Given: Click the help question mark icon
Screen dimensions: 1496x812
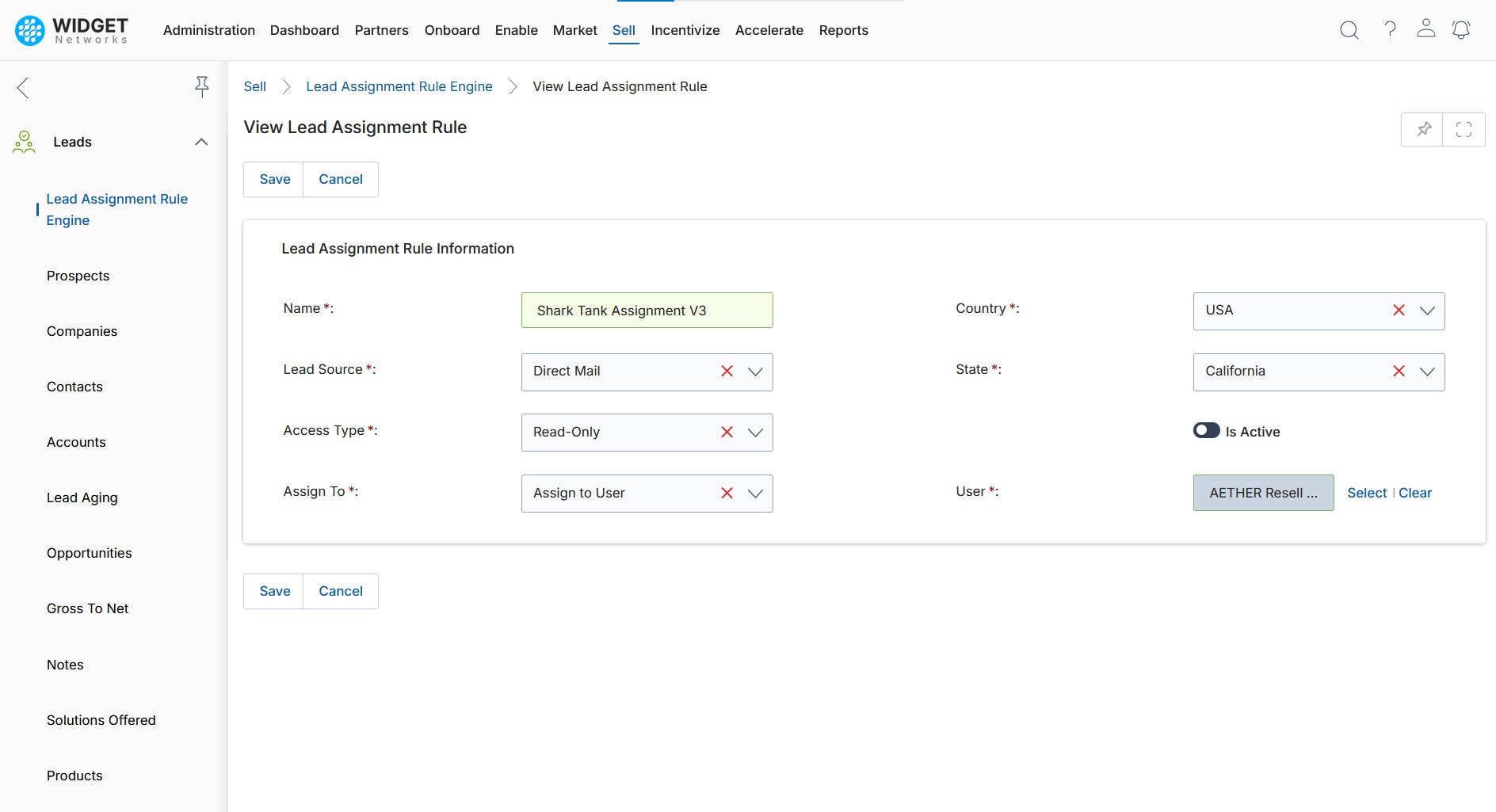Looking at the screenshot, I should coord(1390,30).
